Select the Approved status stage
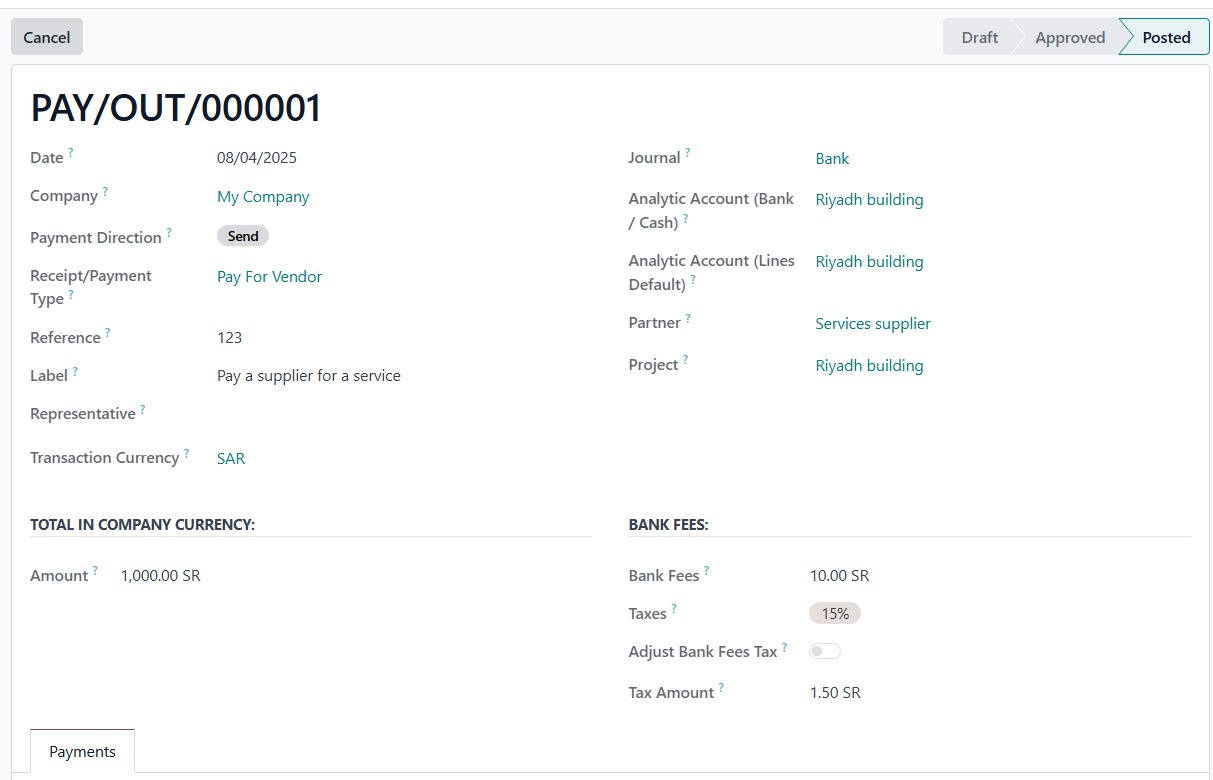This screenshot has width=1213, height=780. click(x=1069, y=37)
